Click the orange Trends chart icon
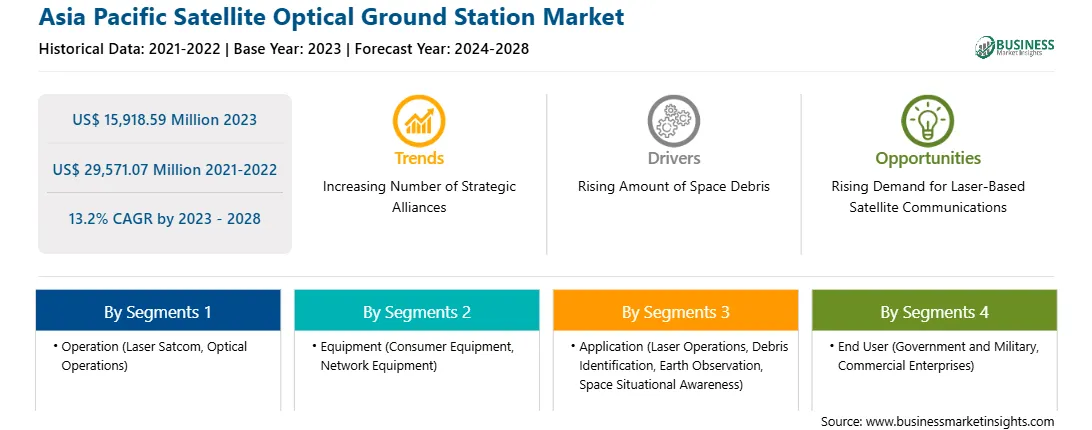Viewport: 1092px width, 430px height. 419,121
